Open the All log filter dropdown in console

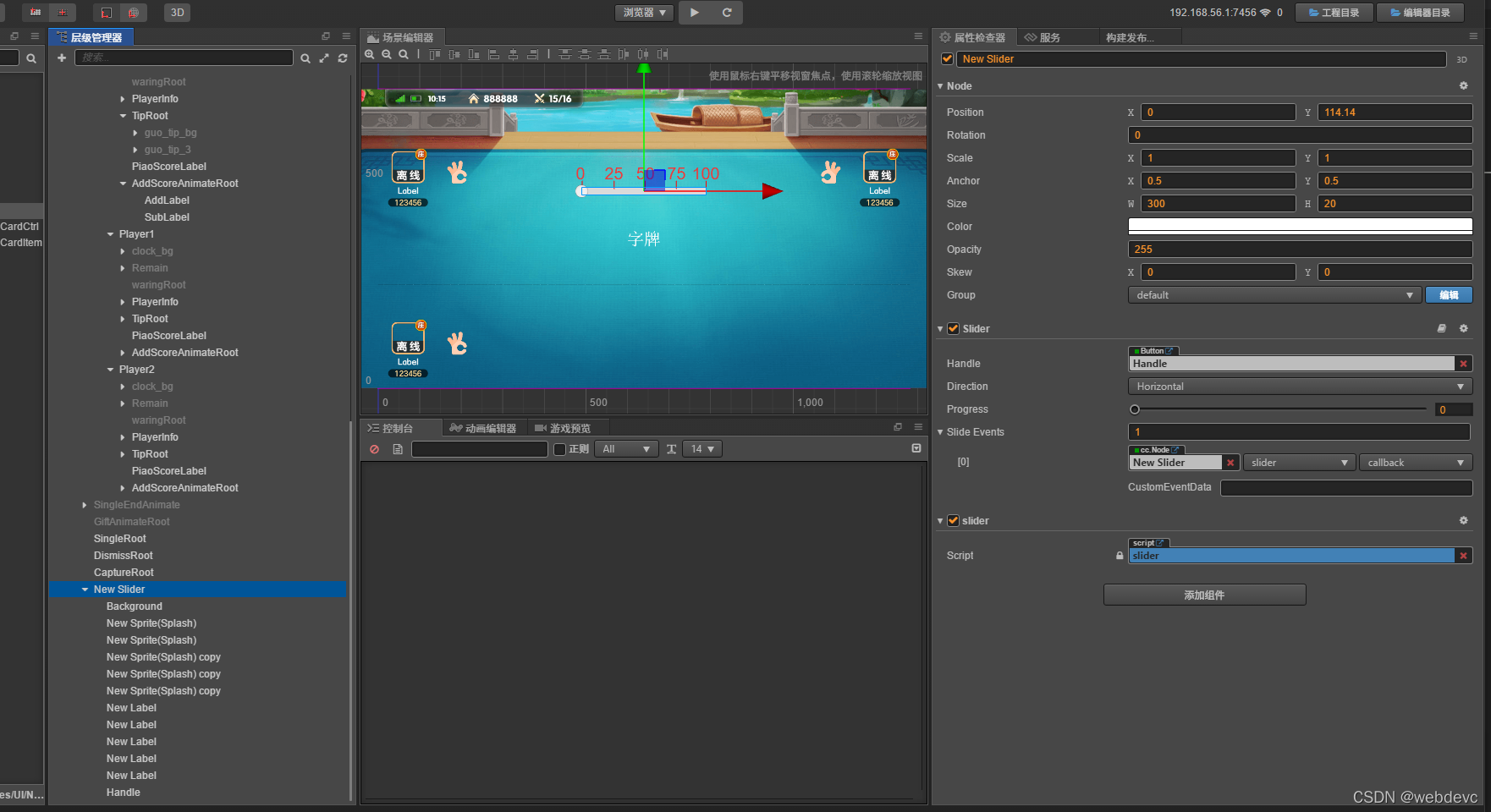(626, 449)
